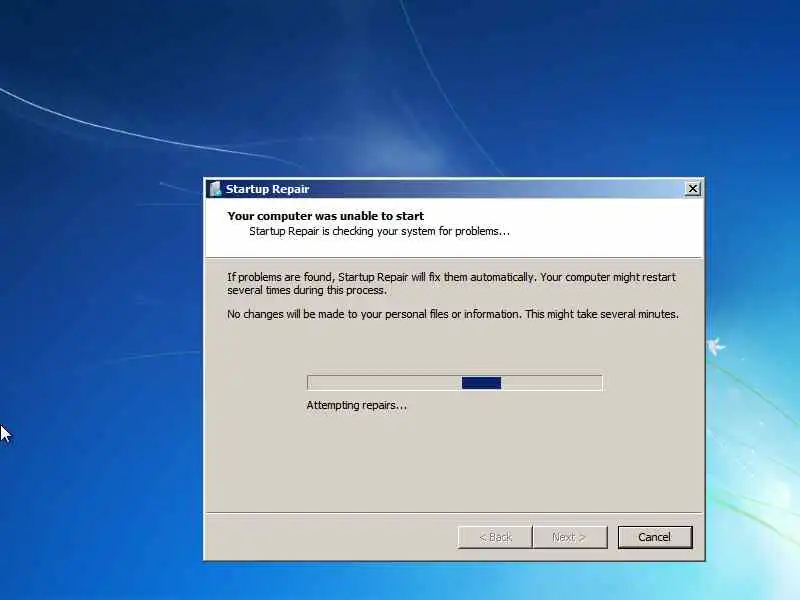Click the disabled Back button
This screenshot has height=600, width=800.
click(x=495, y=537)
